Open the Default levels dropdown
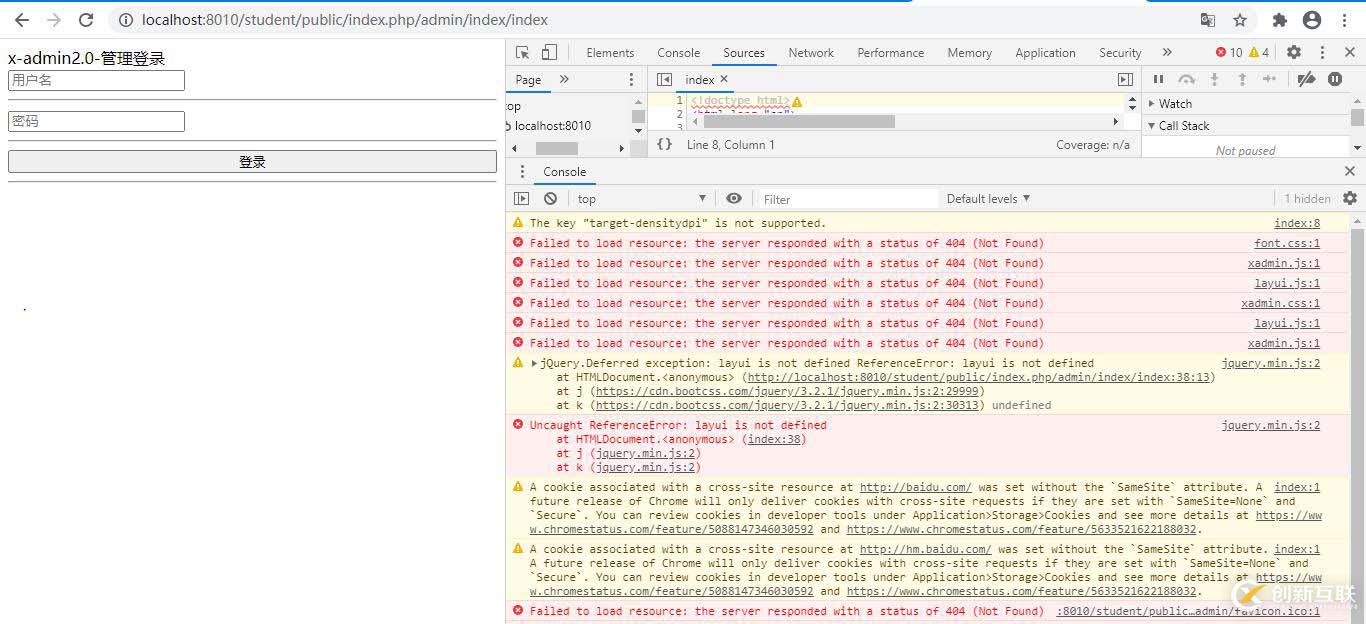Viewport: 1366px width, 624px height. [x=988, y=199]
